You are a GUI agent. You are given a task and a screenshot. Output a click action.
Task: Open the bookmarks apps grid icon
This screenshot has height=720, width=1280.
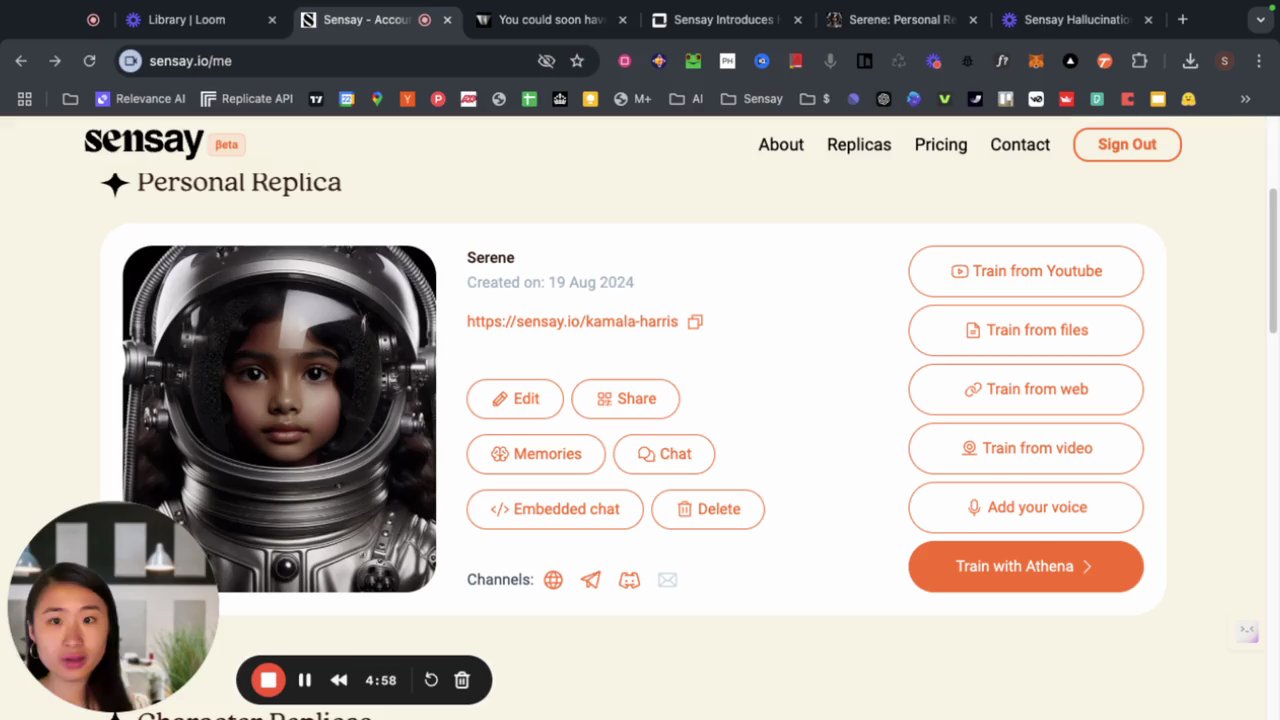click(x=25, y=99)
